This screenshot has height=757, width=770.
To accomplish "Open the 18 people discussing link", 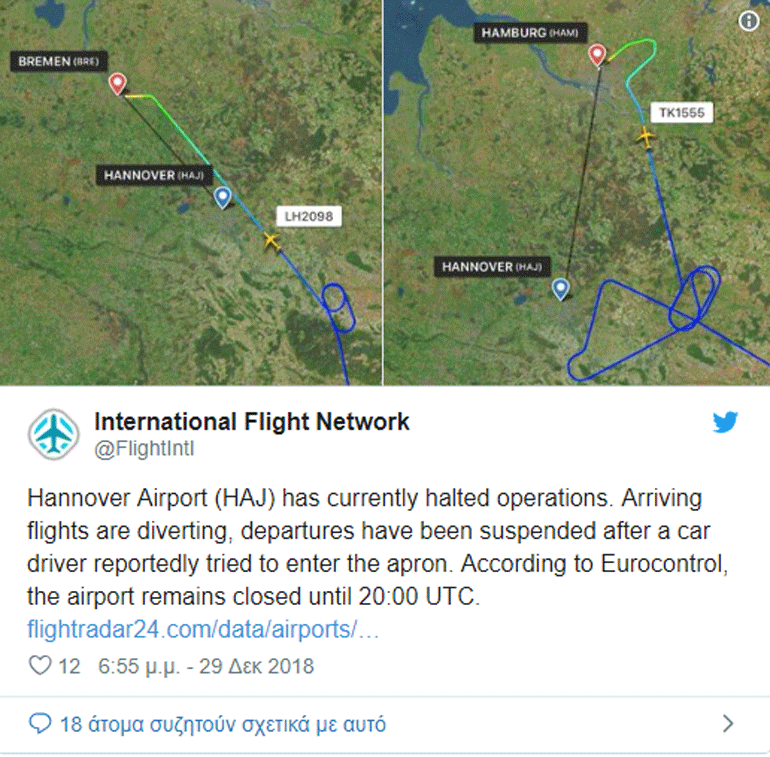I will pos(222,724).
